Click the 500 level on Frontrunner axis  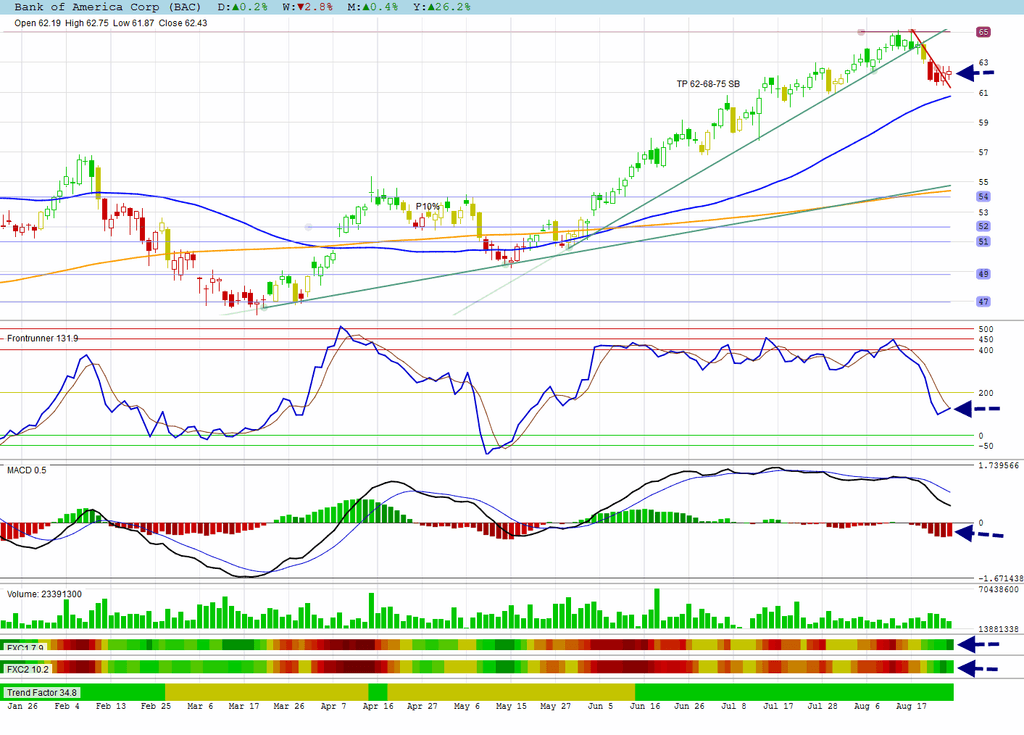click(986, 329)
